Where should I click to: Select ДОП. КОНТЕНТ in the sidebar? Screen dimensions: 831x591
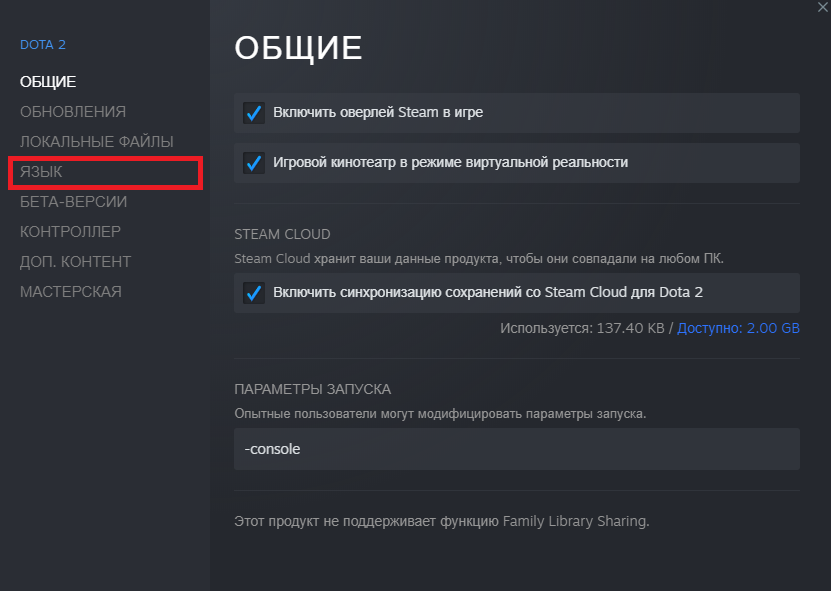(x=75, y=262)
